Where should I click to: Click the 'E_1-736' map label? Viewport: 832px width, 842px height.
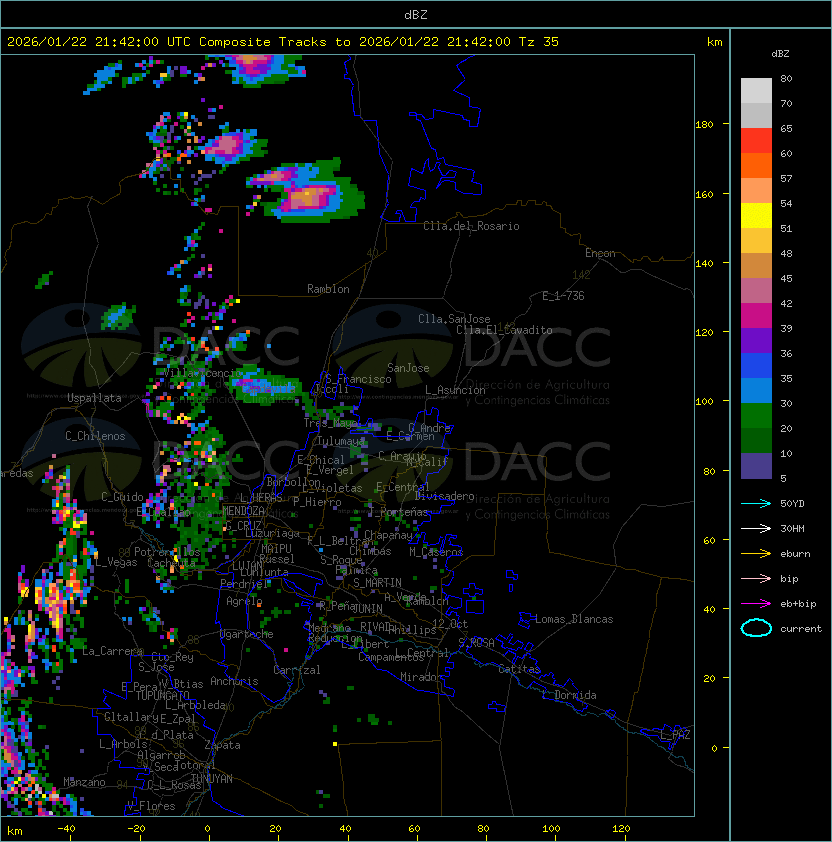coord(563,295)
